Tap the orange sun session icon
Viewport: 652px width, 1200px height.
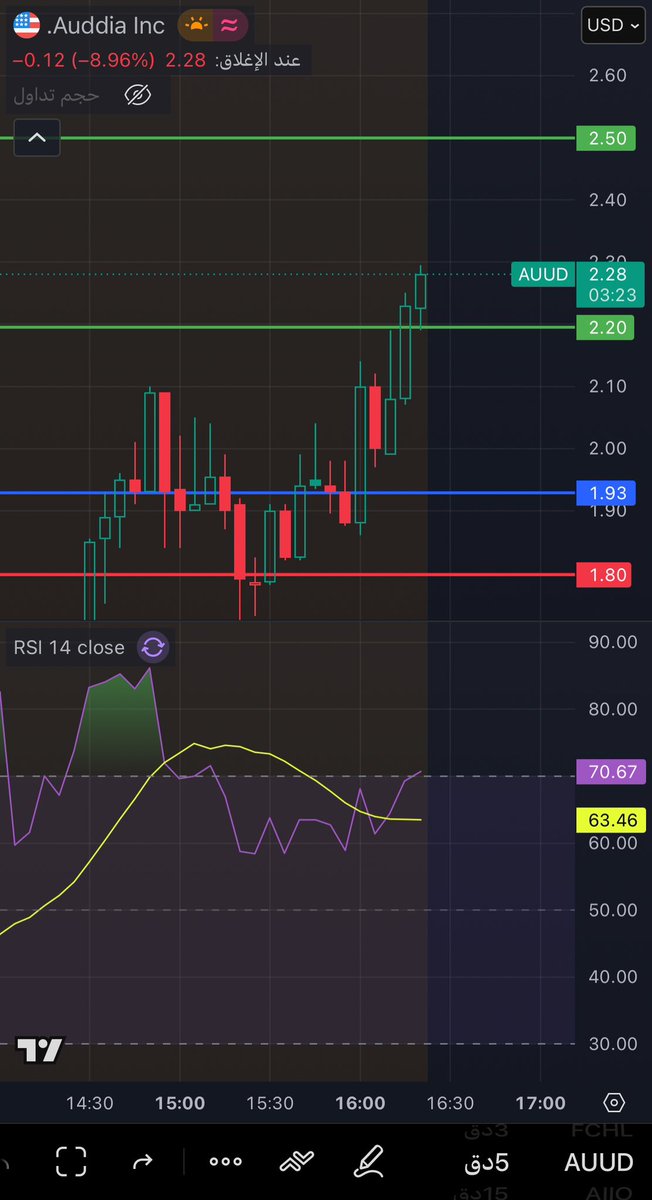(x=194, y=25)
